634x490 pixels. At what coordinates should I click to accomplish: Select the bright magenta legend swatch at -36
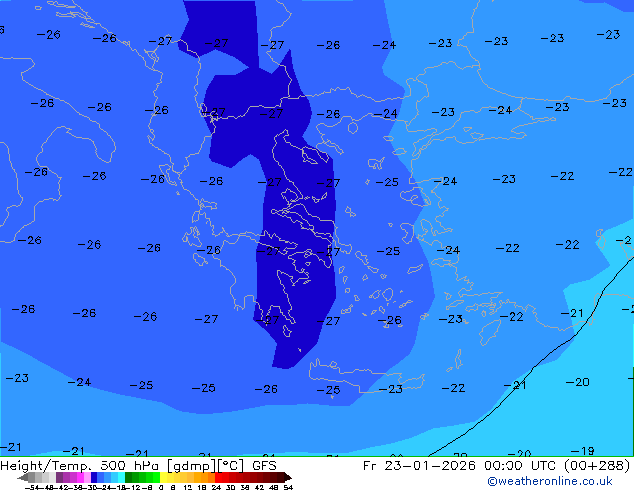80,477
